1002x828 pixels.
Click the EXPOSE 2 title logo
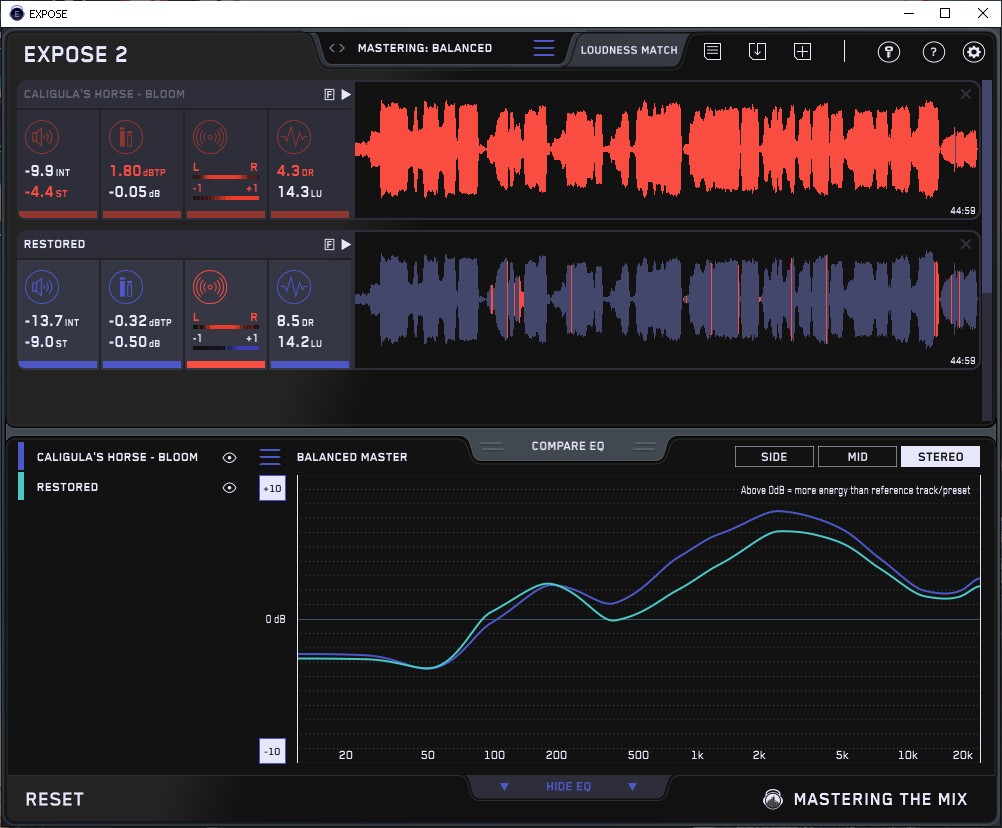[75, 54]
